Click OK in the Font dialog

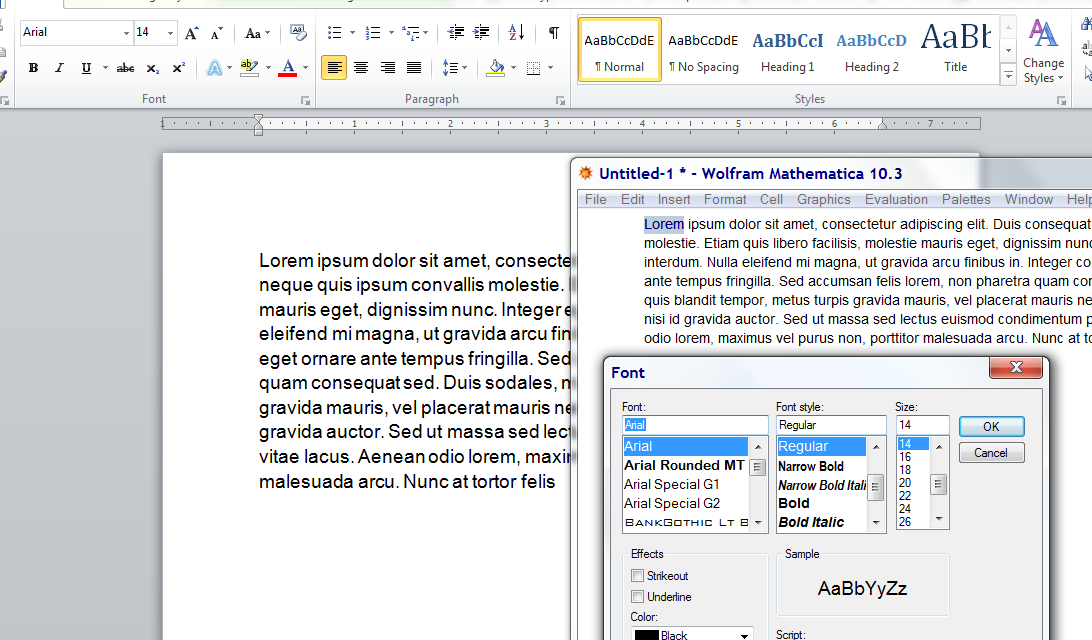pos(991,426)
